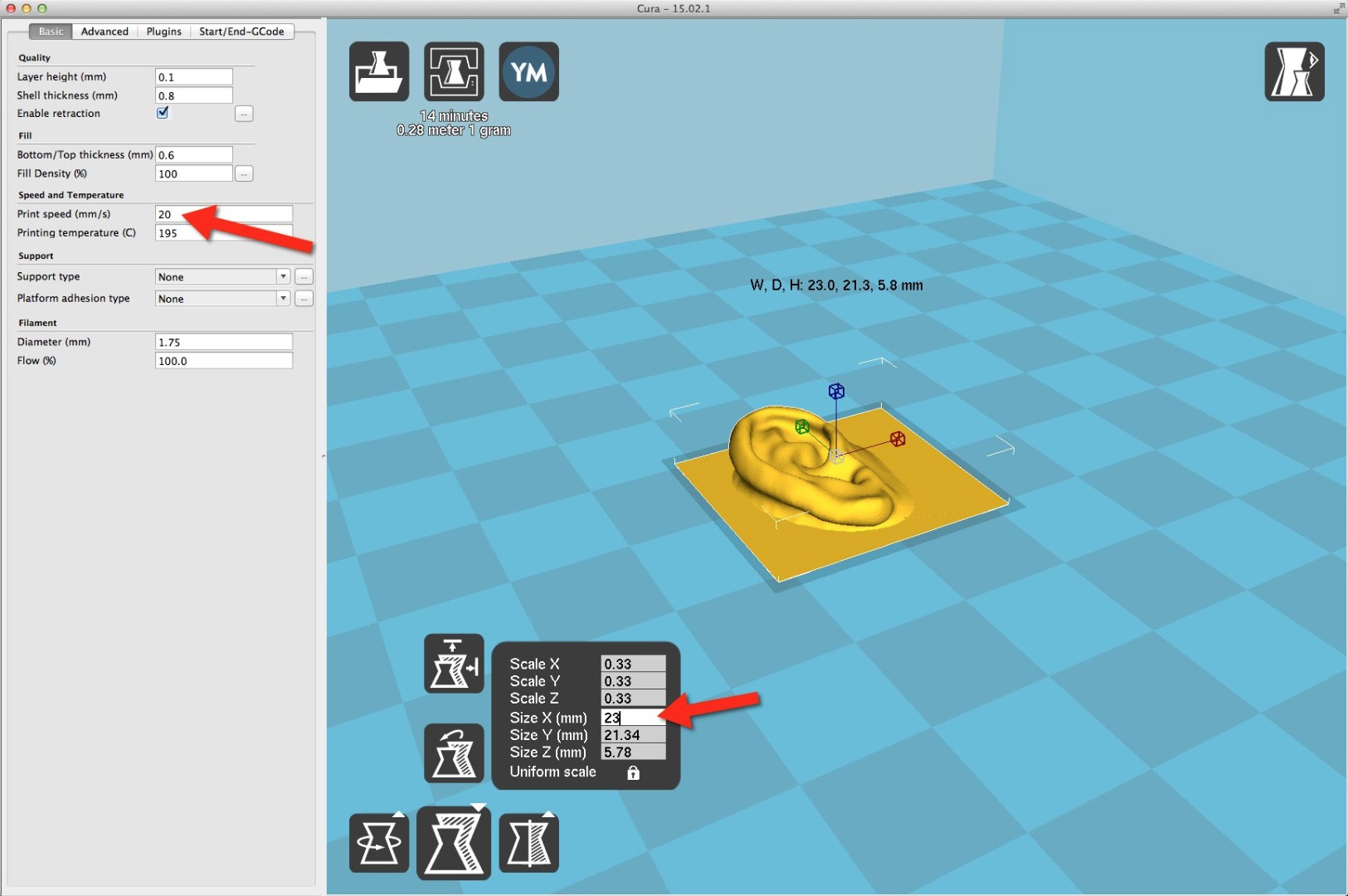
Task: Click the Shell thickness input field
Action: [194, 95]
